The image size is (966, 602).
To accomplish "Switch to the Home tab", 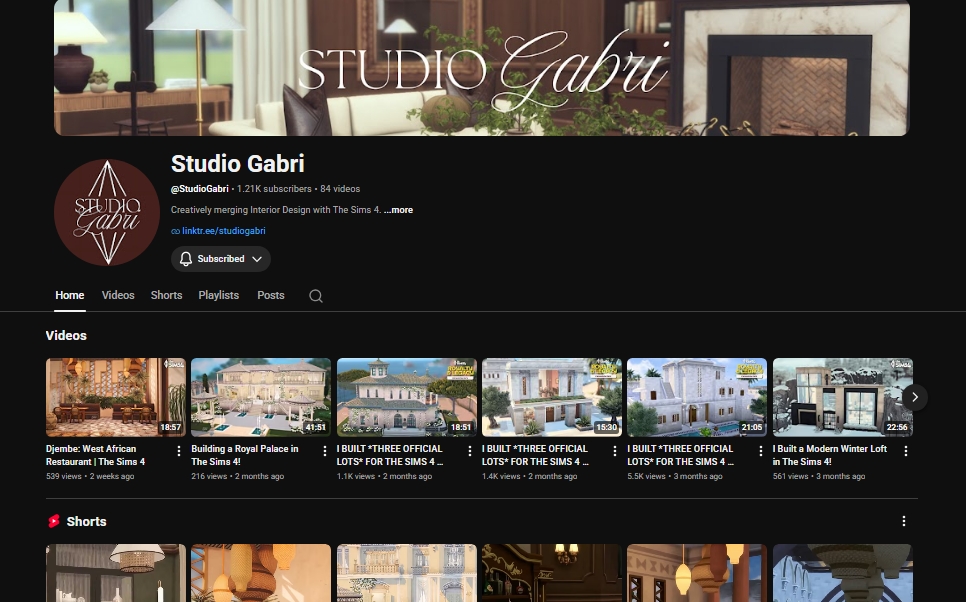I will [70, 295].
